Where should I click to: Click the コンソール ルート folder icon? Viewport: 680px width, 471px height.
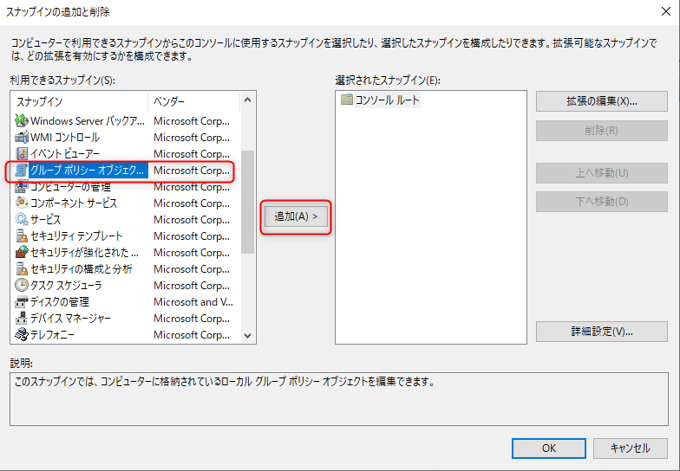347,100
